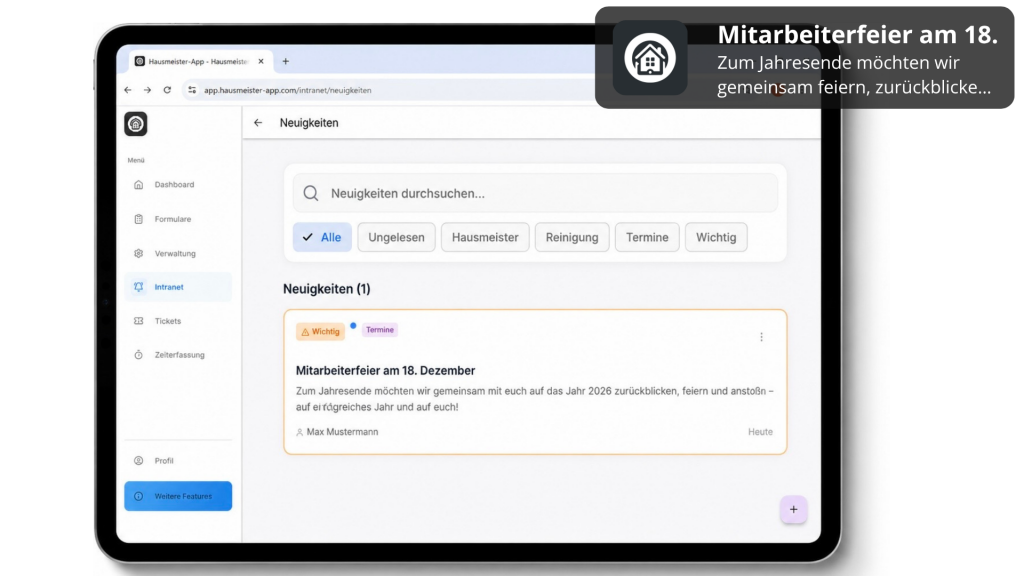The height and width of the screenshot is (576, 1024).
Task: Open the Dashboard menu item
Action: [x=178, y=185]
